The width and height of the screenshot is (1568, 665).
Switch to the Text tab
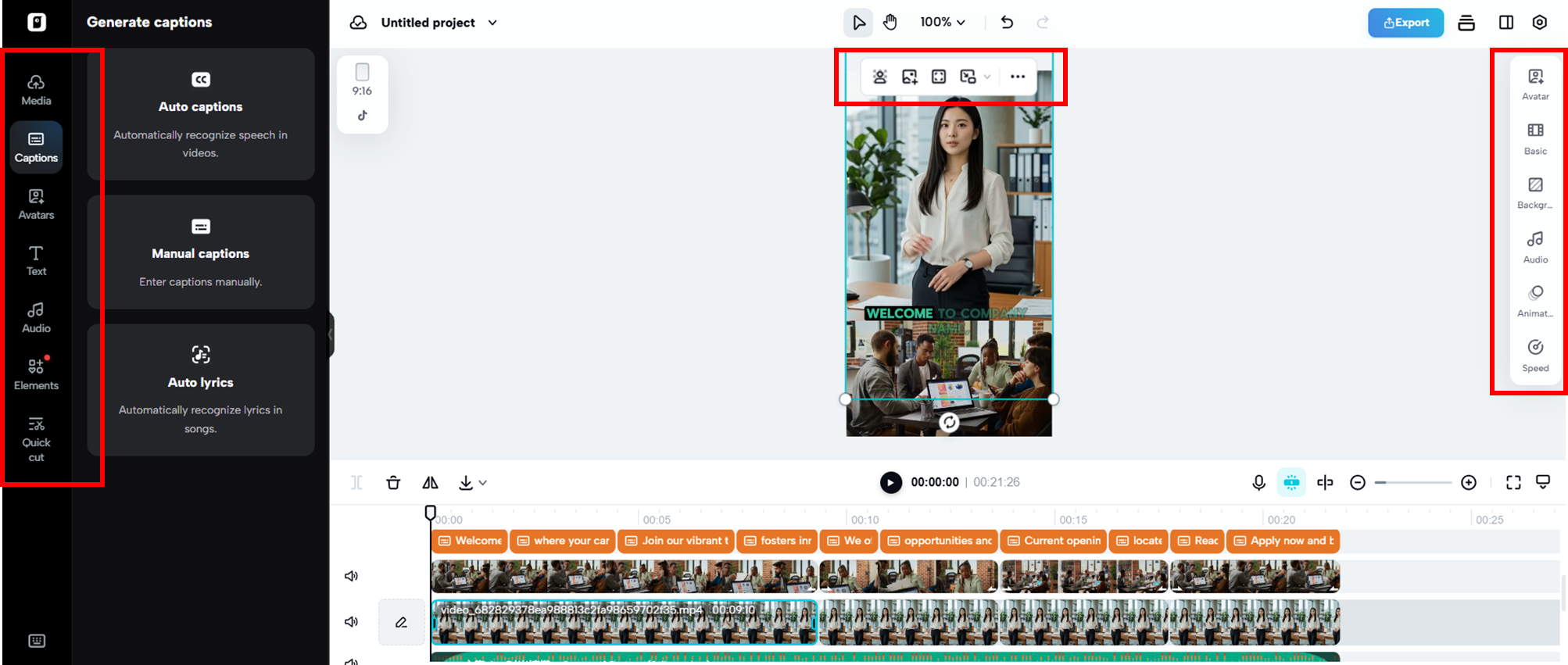(36, 260)
